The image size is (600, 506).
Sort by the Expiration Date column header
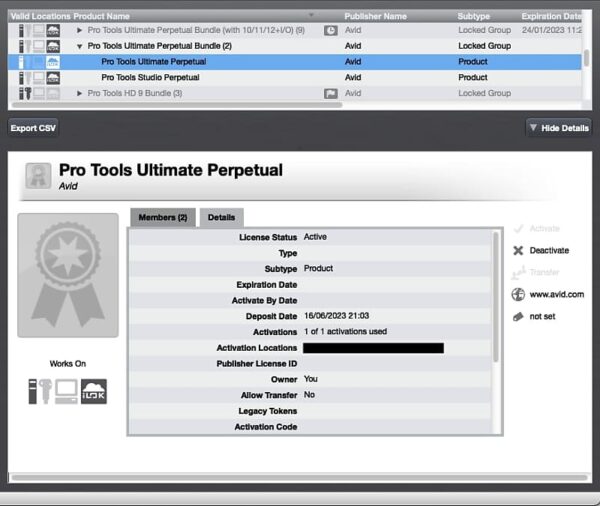[551, 16]
